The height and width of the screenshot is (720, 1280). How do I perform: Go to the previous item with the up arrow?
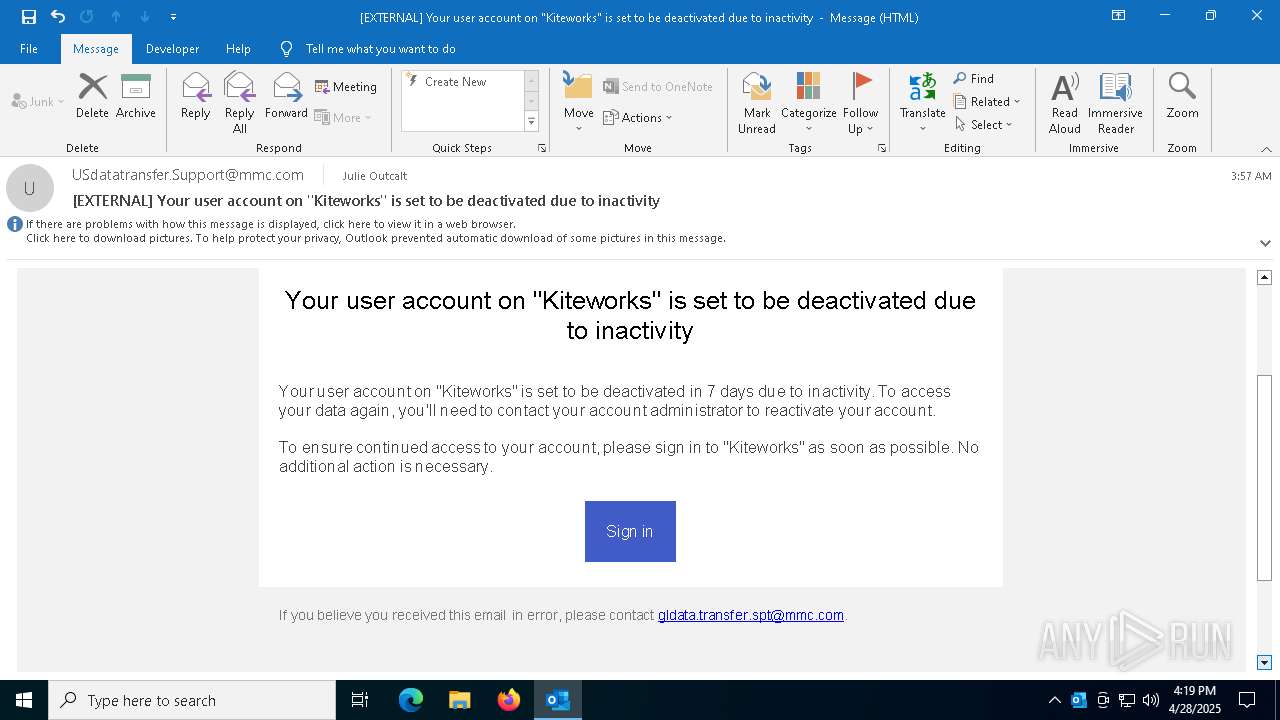[x=116, y=17]
